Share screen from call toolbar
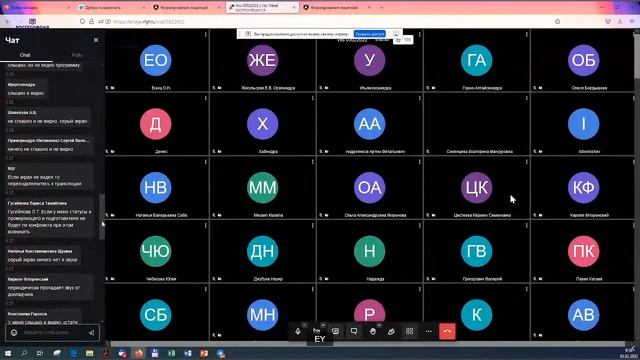This screenshot has height=360, width=640. pos(335,331)
